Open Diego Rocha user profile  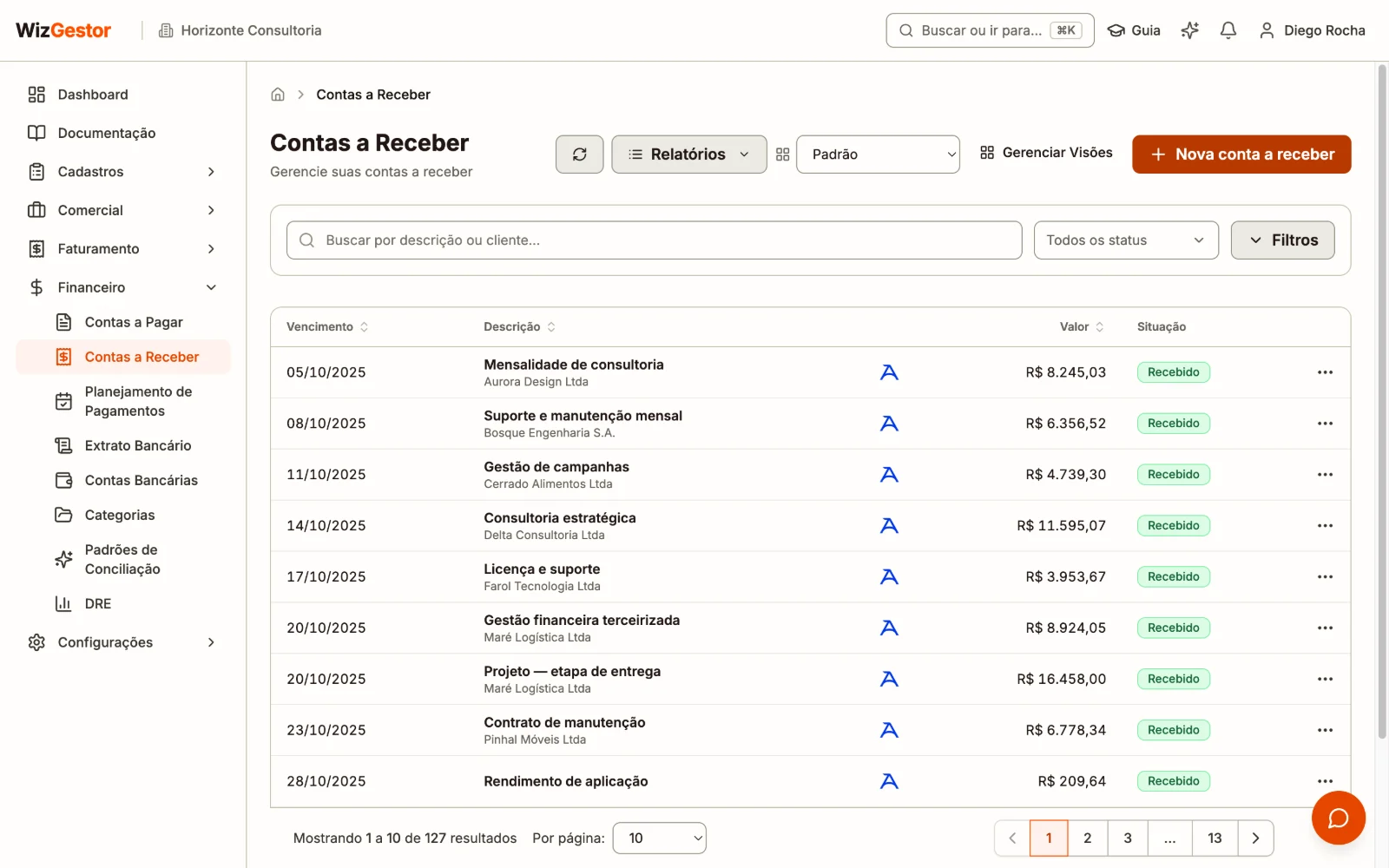[1312, 30]
